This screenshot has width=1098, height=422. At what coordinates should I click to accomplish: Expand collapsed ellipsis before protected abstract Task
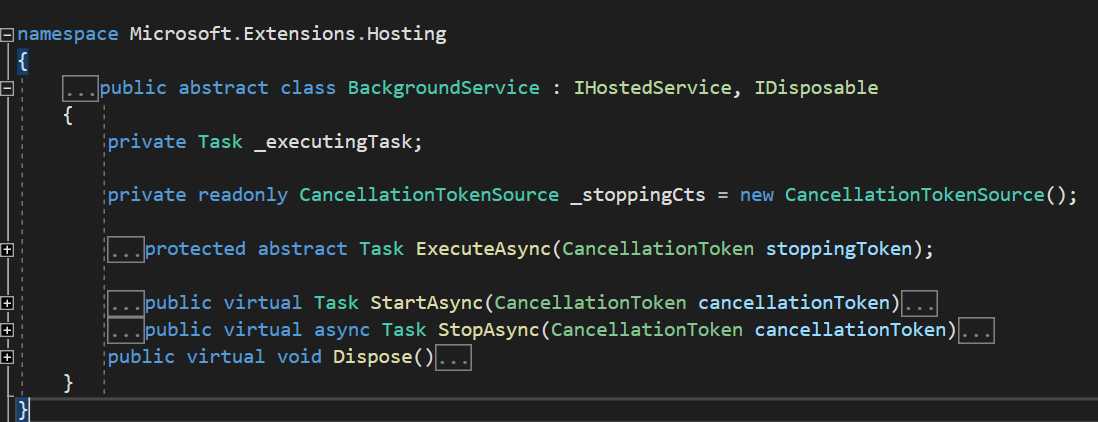click(126, 249)
